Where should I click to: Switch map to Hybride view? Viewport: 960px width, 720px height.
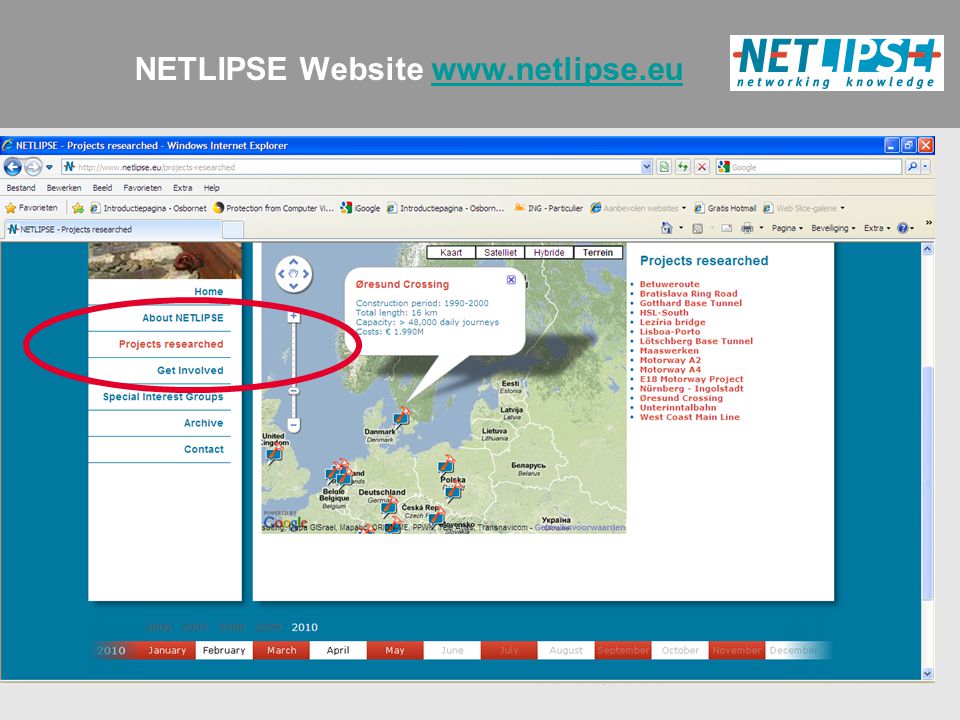click(549, 252)
